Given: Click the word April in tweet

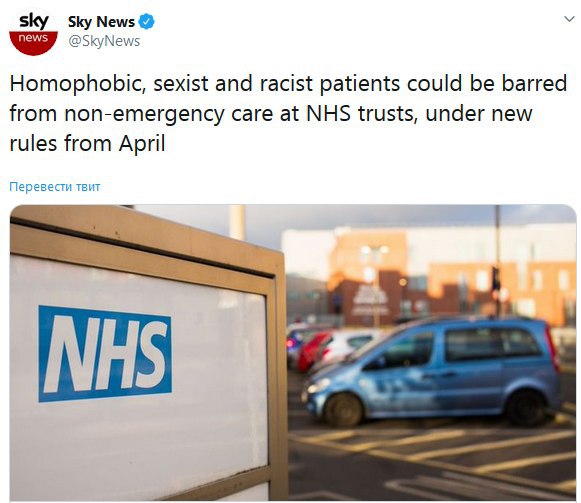Looking at the screenshot, I should [142, 144].
